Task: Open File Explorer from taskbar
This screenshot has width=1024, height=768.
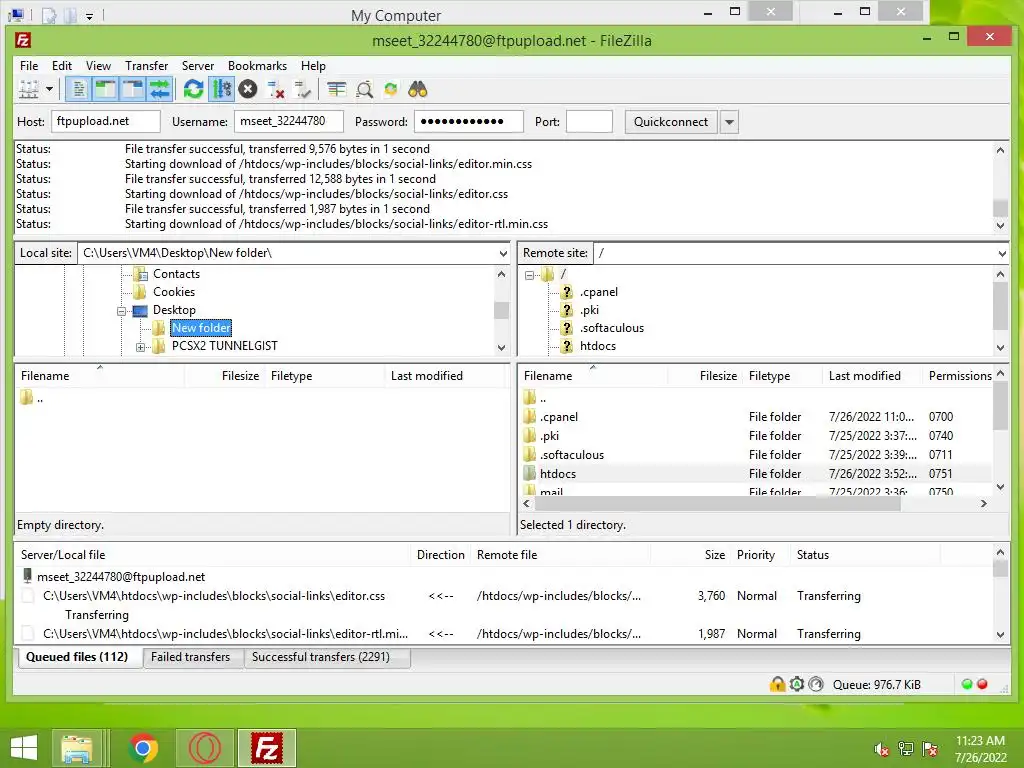Action: (77, 748)
